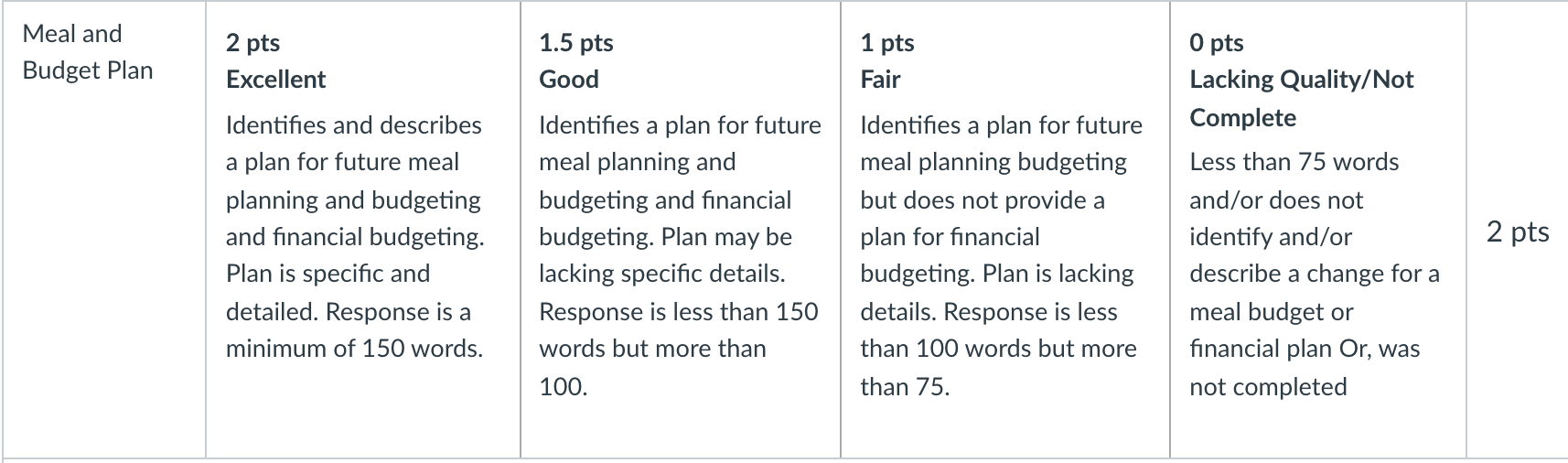Click the Fair rating heading

click(x=880, y=80)
